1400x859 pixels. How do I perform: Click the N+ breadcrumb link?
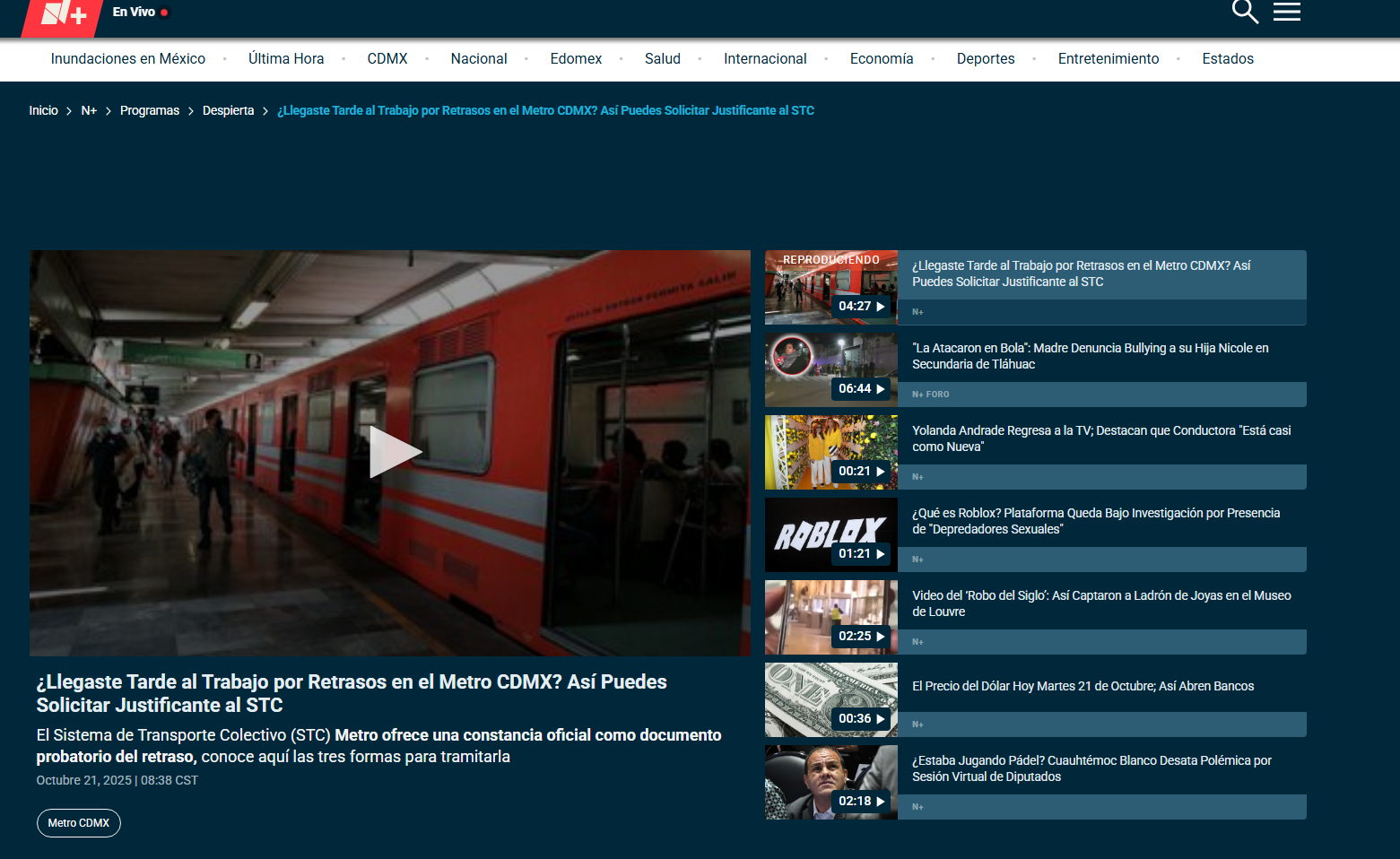click(89, 110)
